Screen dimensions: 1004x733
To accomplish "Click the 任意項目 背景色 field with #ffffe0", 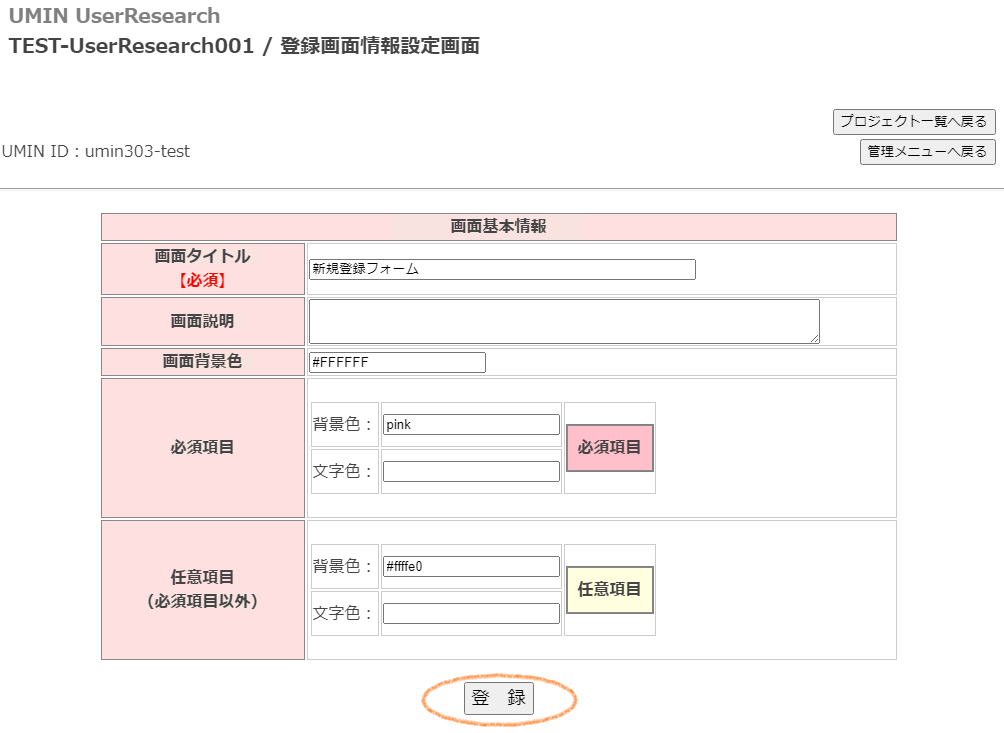I will point(471,567).
